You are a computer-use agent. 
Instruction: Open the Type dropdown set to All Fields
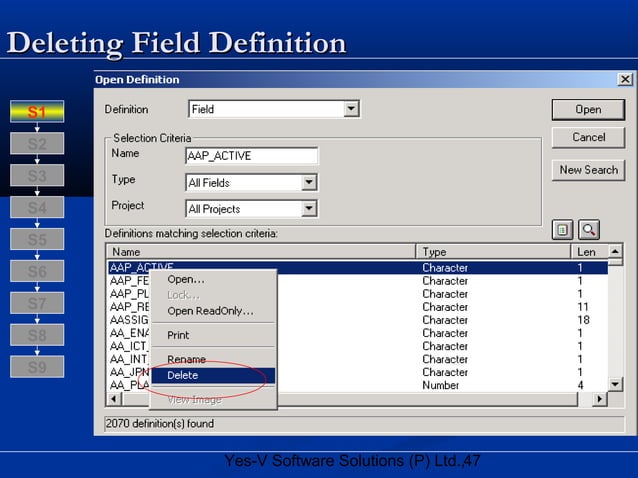(x=309, y=183)
